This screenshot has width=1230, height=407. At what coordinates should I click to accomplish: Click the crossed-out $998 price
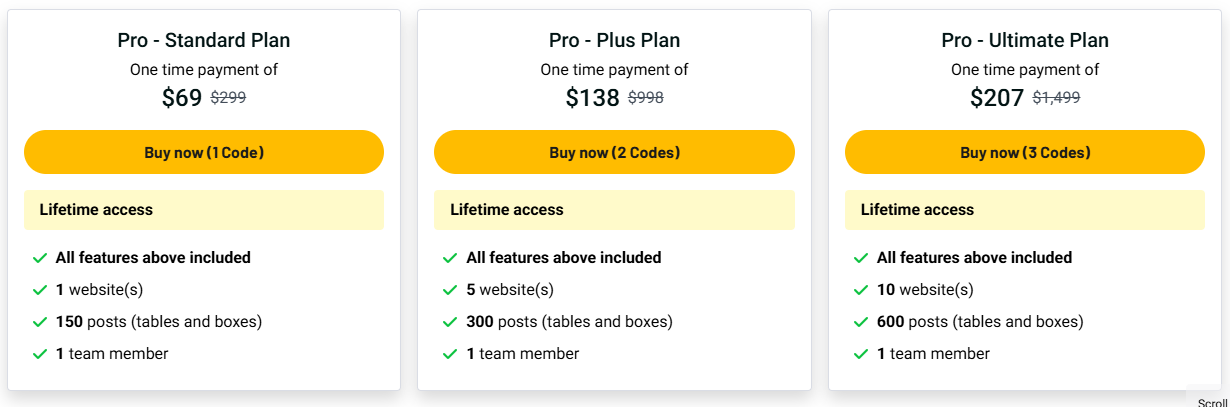[x=646, y=98]
